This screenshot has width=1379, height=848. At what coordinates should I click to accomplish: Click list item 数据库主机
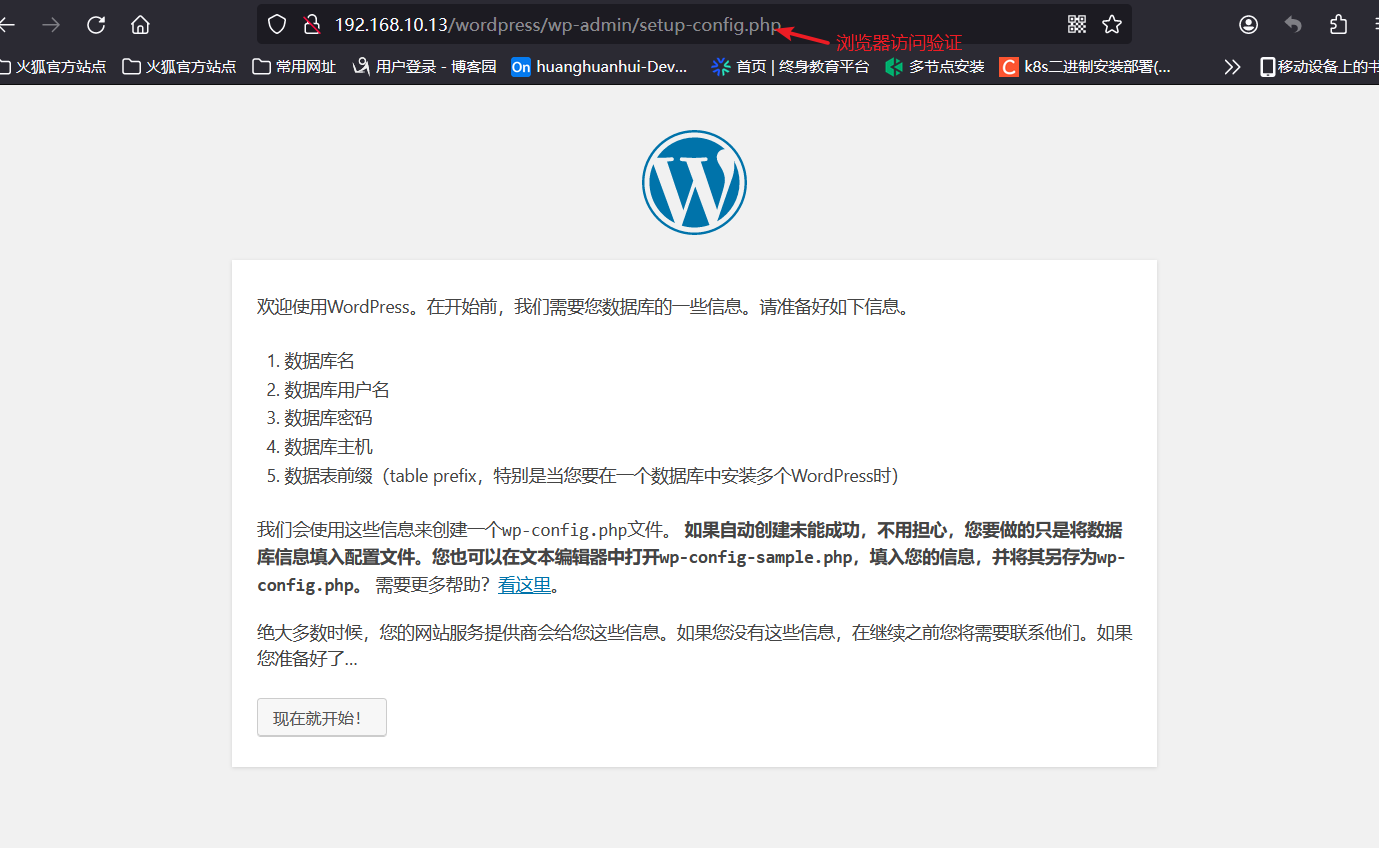point(328,447)
